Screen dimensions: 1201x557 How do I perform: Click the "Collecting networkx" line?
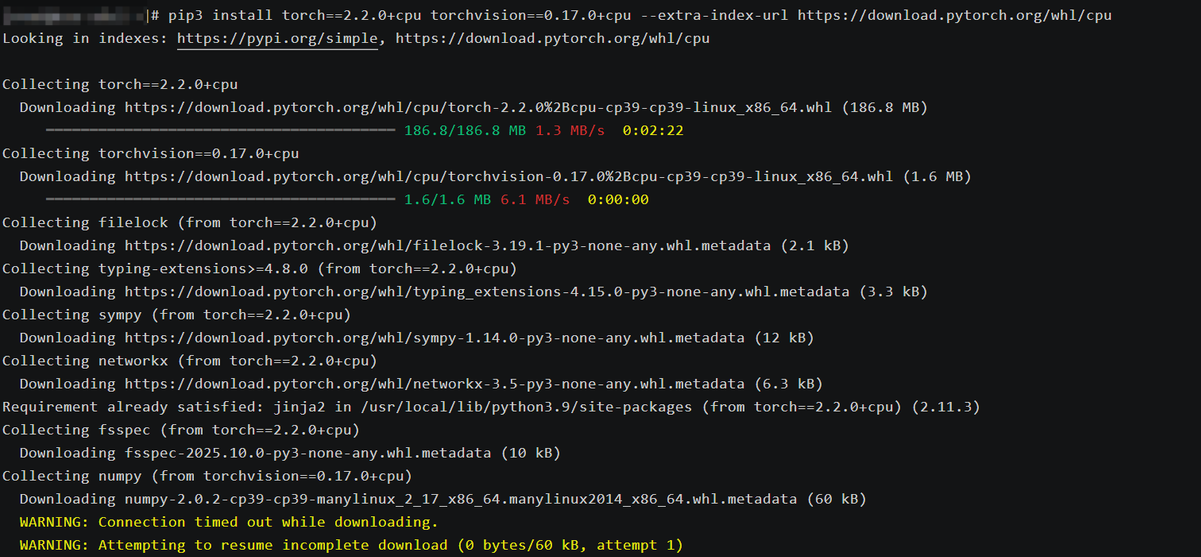[x=190, y=360]
